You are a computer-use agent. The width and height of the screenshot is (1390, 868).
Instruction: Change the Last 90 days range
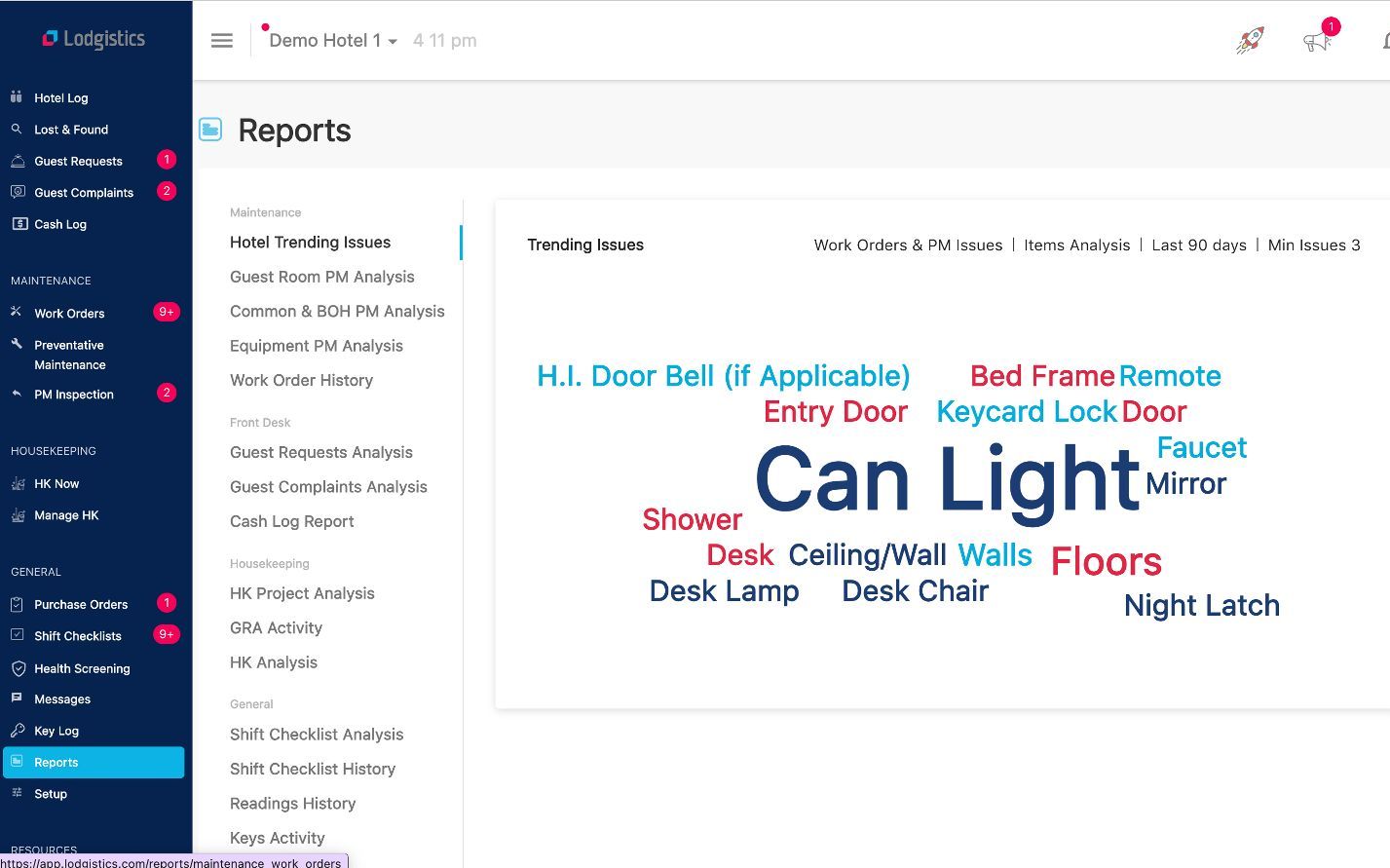pos(1199,245)
